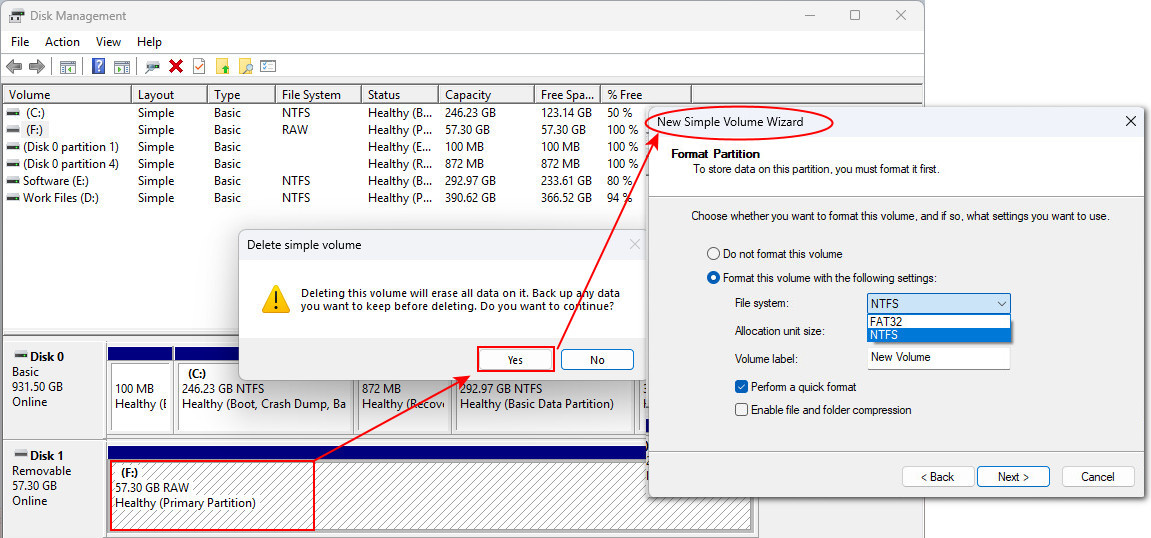Screen dimensions: 1151x538
Task: Toggle 'Perform a quick format' checkbox
Action: pos(741,387)
